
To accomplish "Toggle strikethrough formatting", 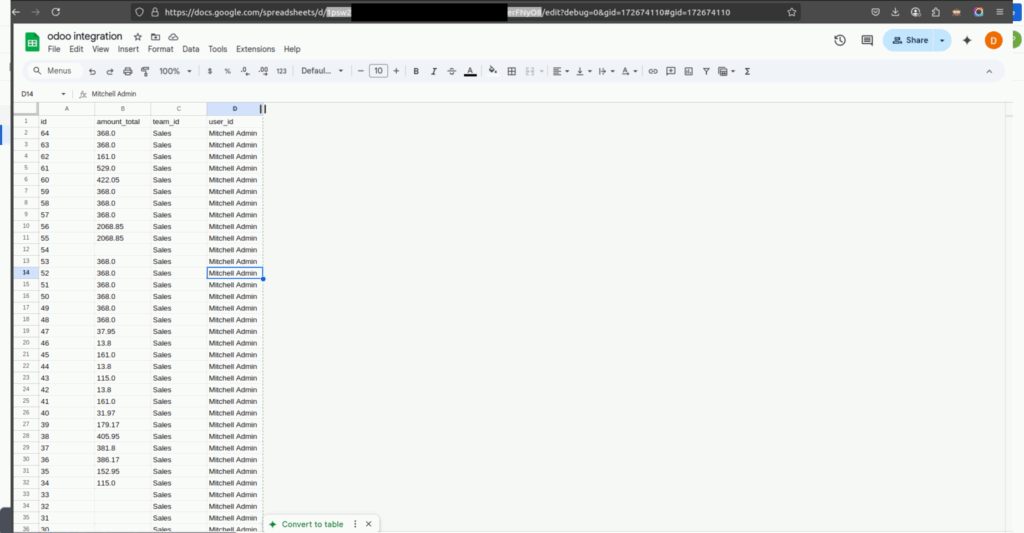I will 451,71.
